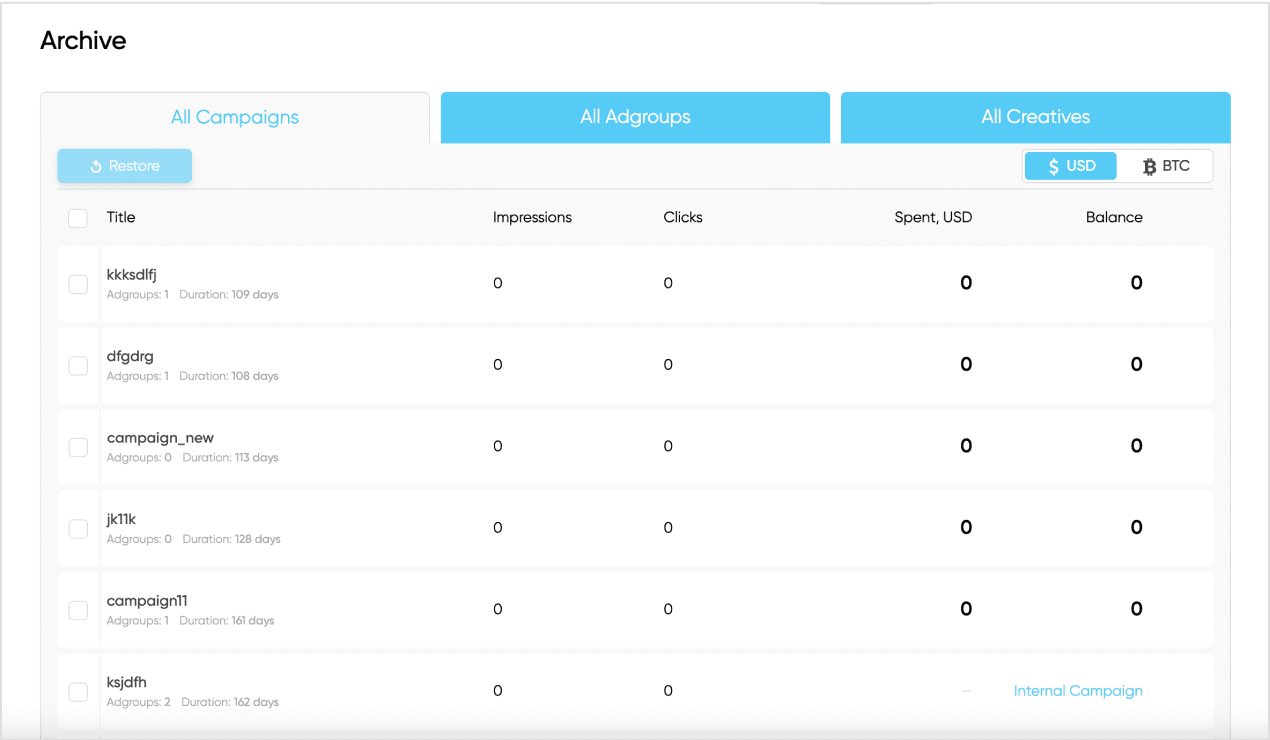Check the jk11k campaign checkbox

[x=78, y=528]
